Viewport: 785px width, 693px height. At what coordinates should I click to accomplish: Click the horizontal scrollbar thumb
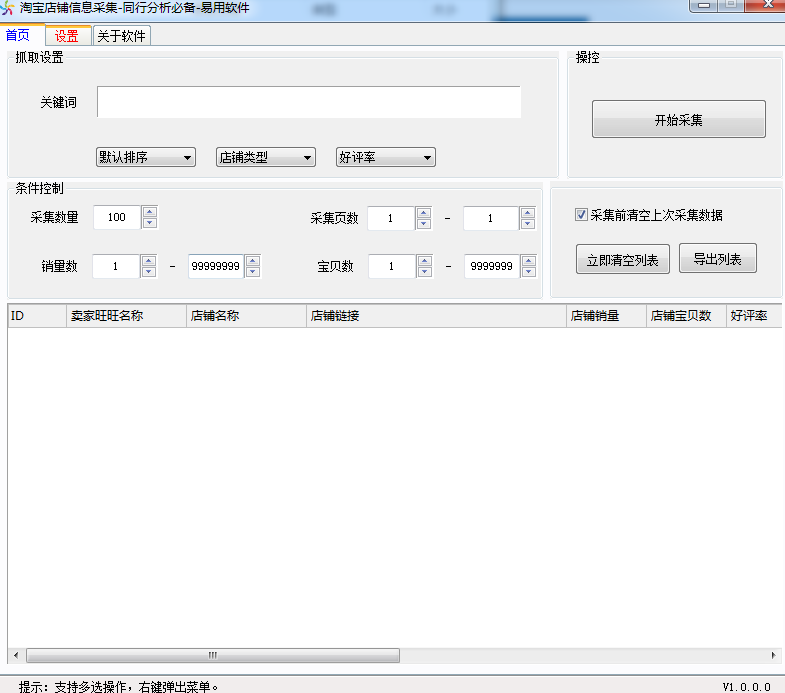click(213, 655)
